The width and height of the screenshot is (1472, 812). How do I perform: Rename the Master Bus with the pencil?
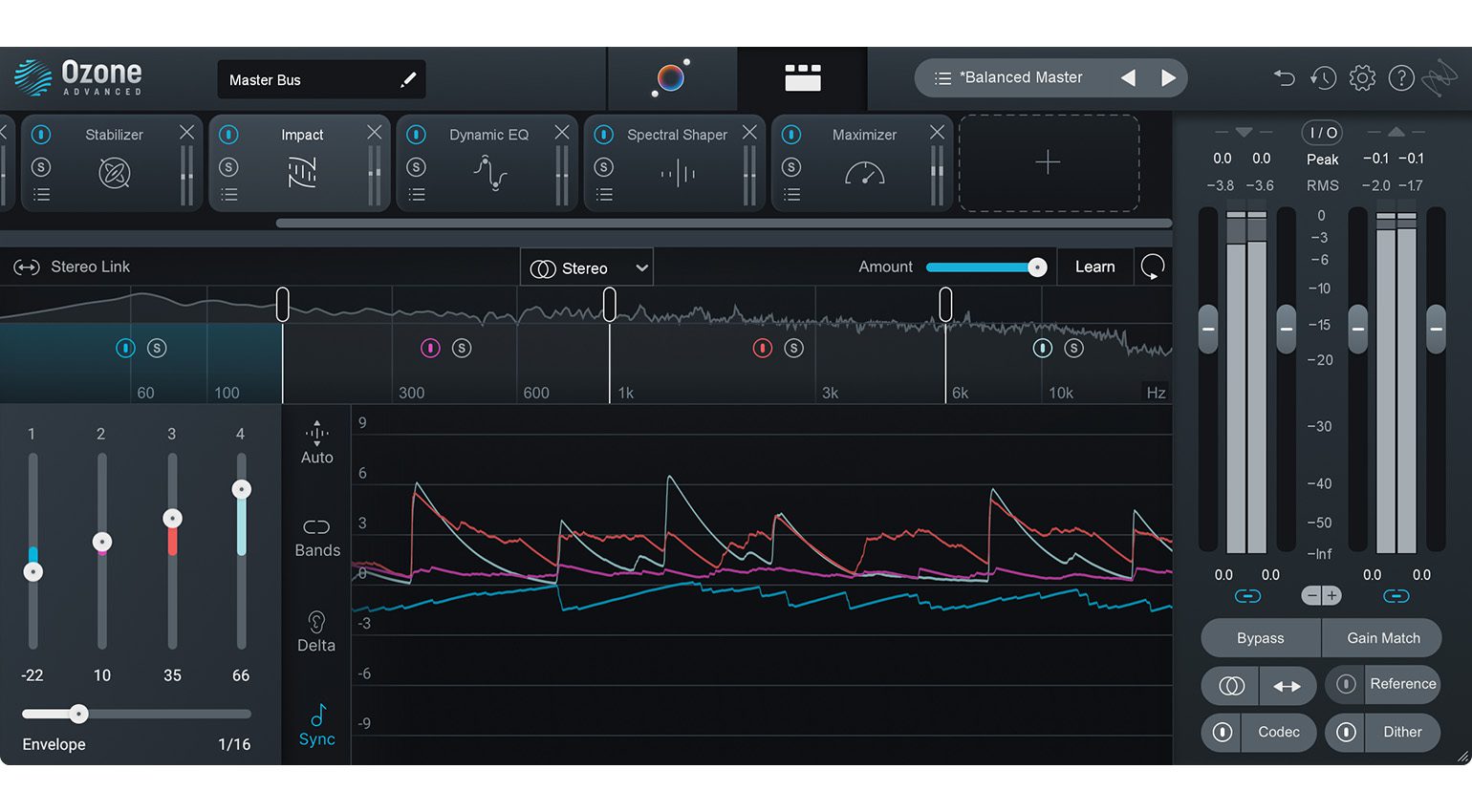tap(409, 79)
